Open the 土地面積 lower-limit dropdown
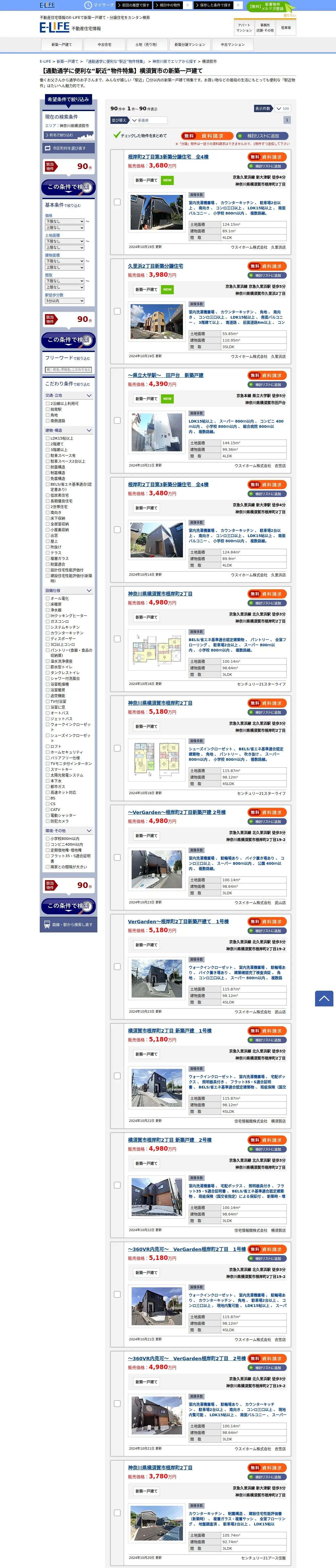The image size is (336, 1568). (64, 241)
